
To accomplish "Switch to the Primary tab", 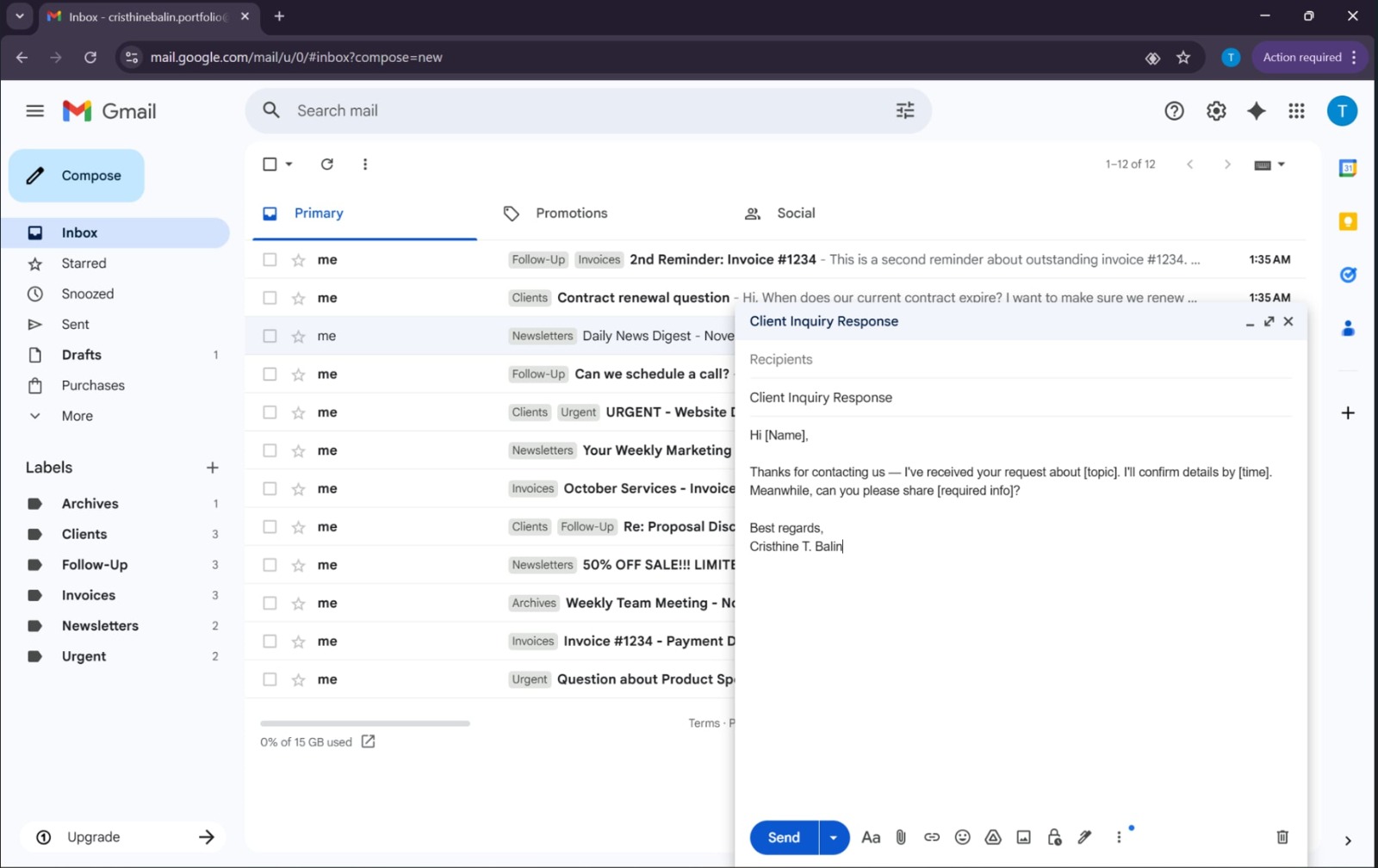I will pos(364,214).
